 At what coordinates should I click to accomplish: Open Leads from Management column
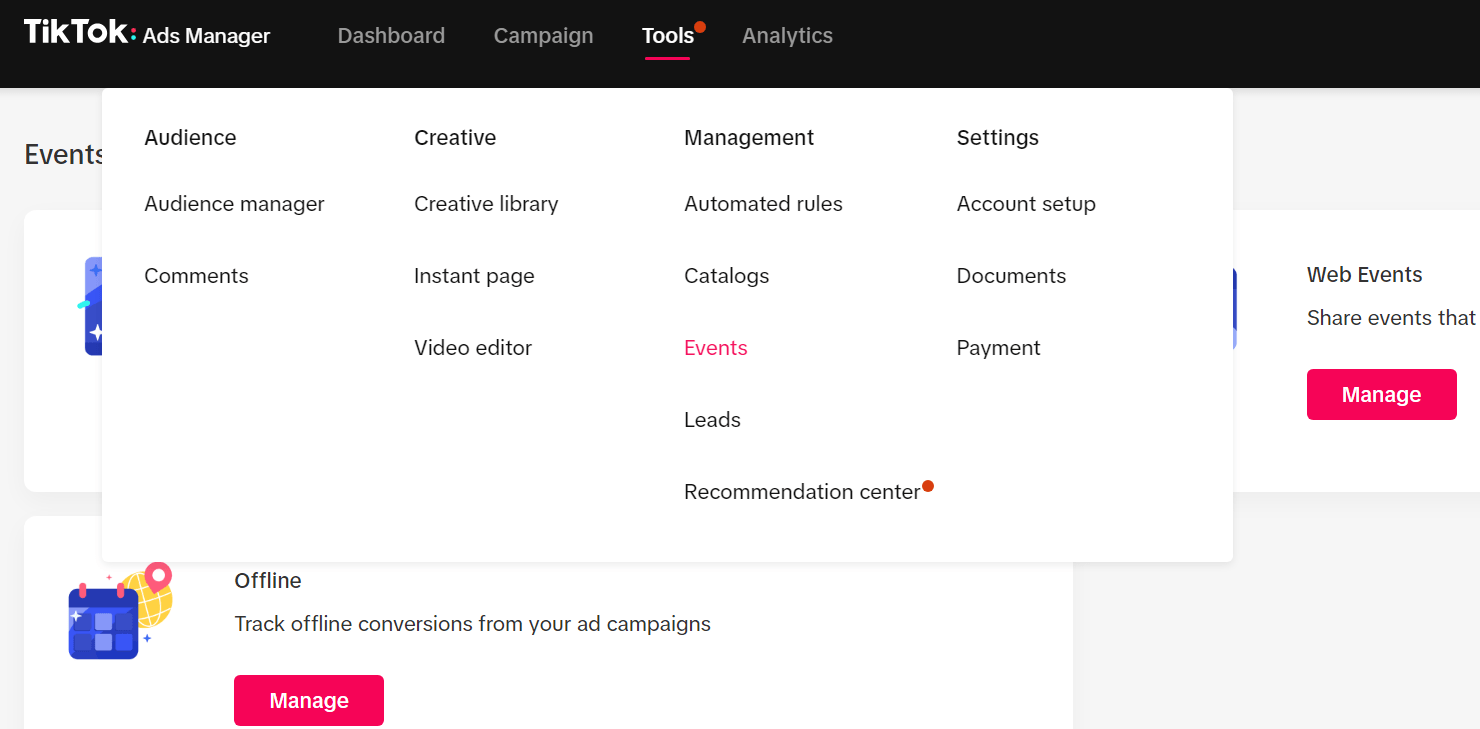(712, 420)
